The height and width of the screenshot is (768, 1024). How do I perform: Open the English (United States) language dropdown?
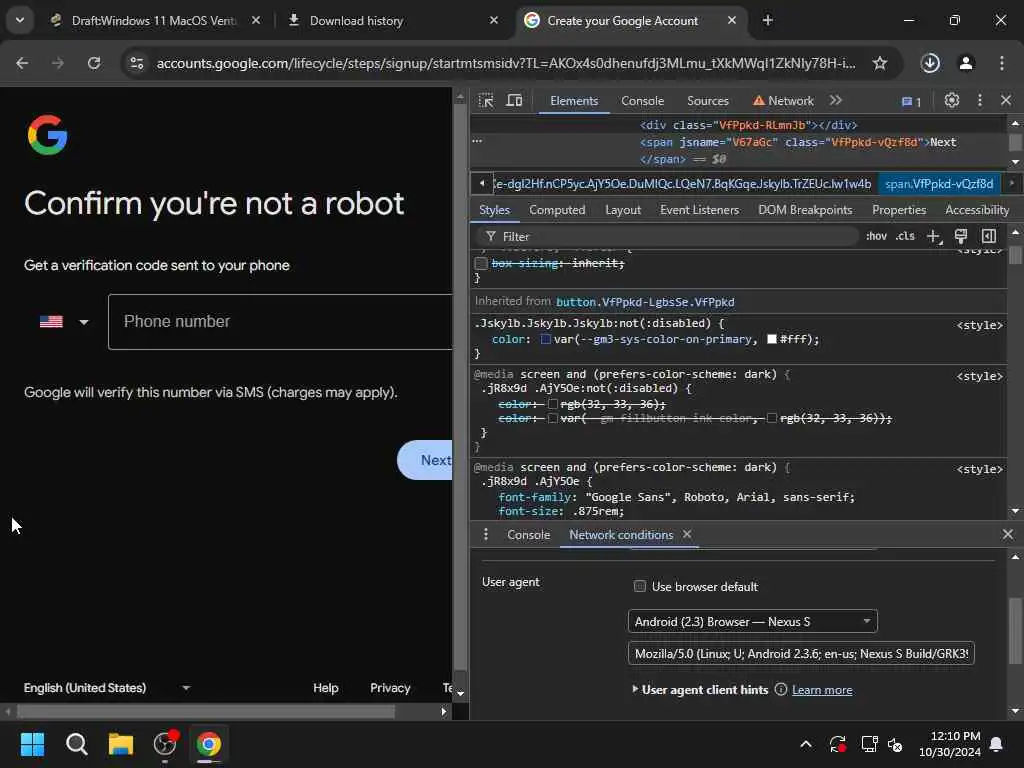point(106,688)
